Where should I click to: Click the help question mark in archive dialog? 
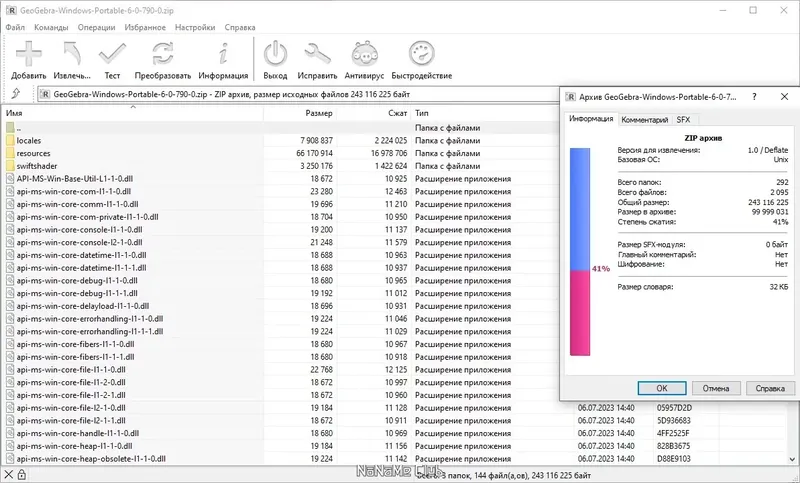pos(754,97)
